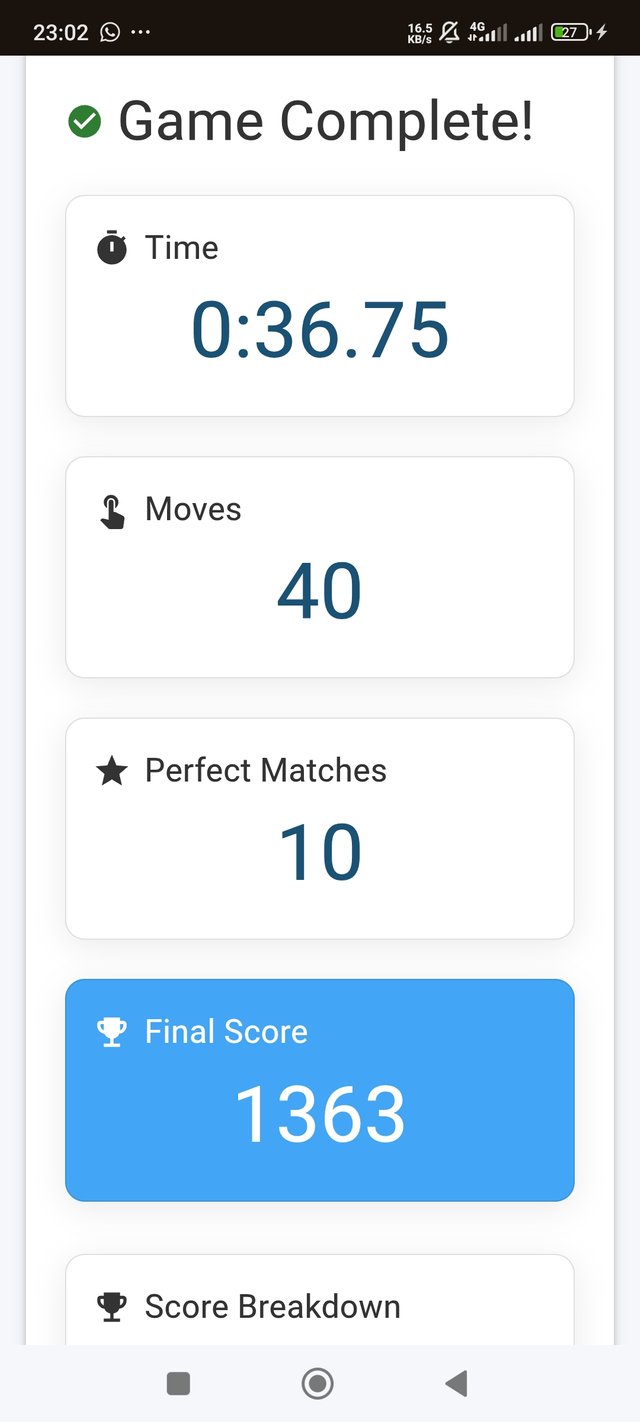Image resolution: width=640 pixels, height=1422 pixels.
Task: Click the Game Complete! heading text
Action: point(325,122)
